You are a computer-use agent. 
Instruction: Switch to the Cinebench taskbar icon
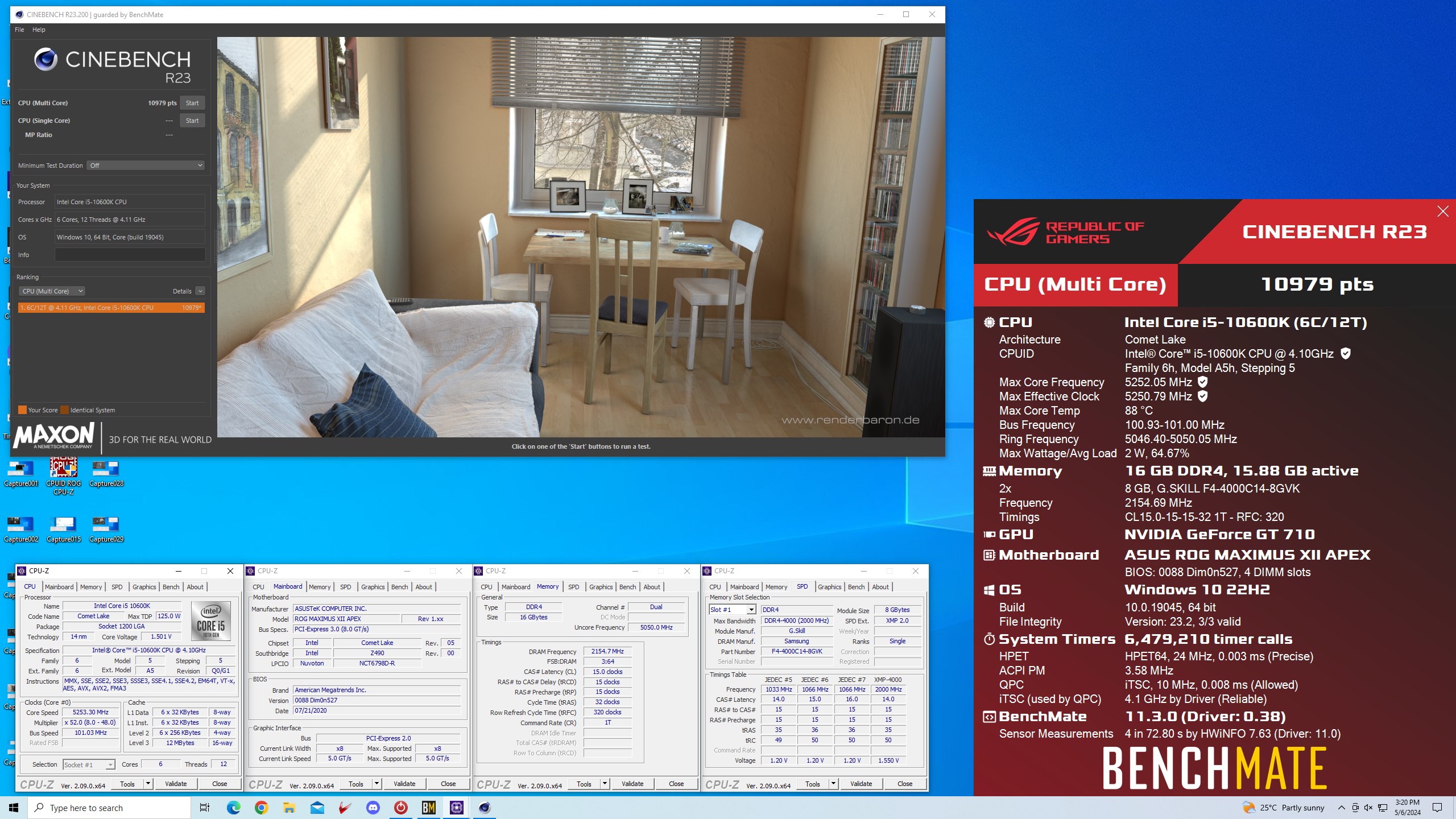484,808
